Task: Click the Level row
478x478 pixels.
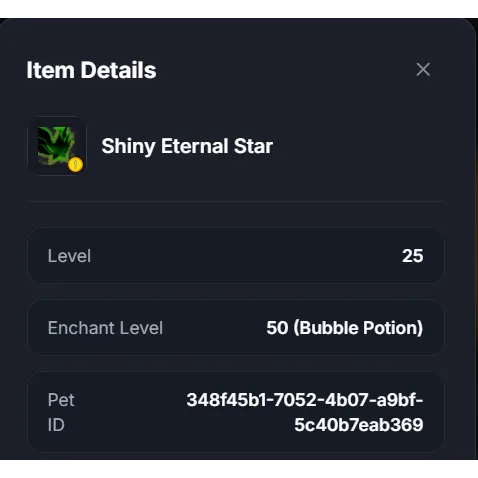Action: pyautogui.click(x=236, y=256)
